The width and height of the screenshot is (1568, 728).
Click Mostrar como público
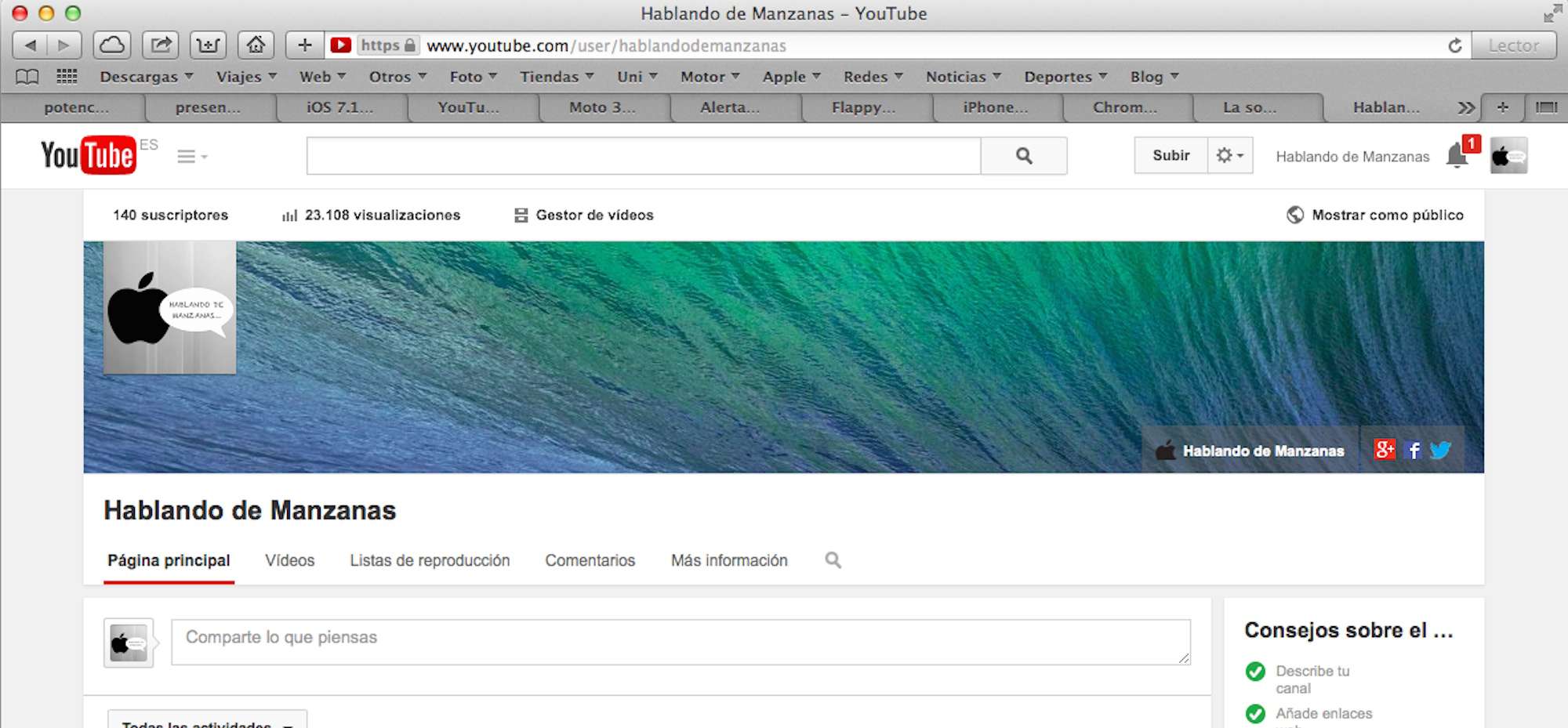pyautogui.click(x=1375, y=215)
